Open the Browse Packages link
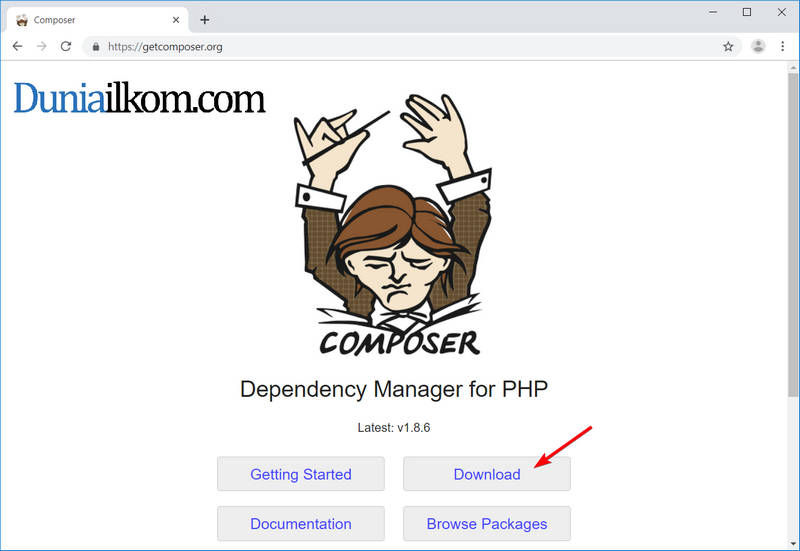Viewport: 800px width, 551px height. (487, 523)
